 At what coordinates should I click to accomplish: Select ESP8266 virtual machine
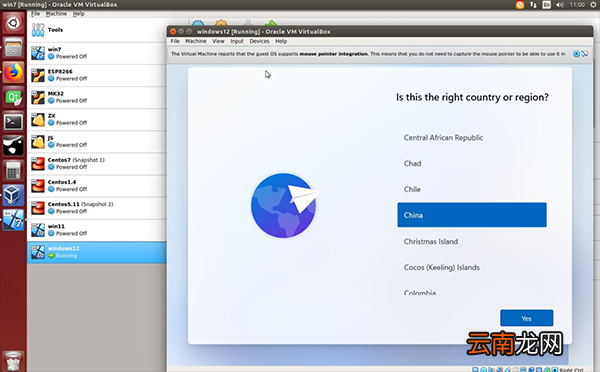pyautogui.click(x=96, y=75)
